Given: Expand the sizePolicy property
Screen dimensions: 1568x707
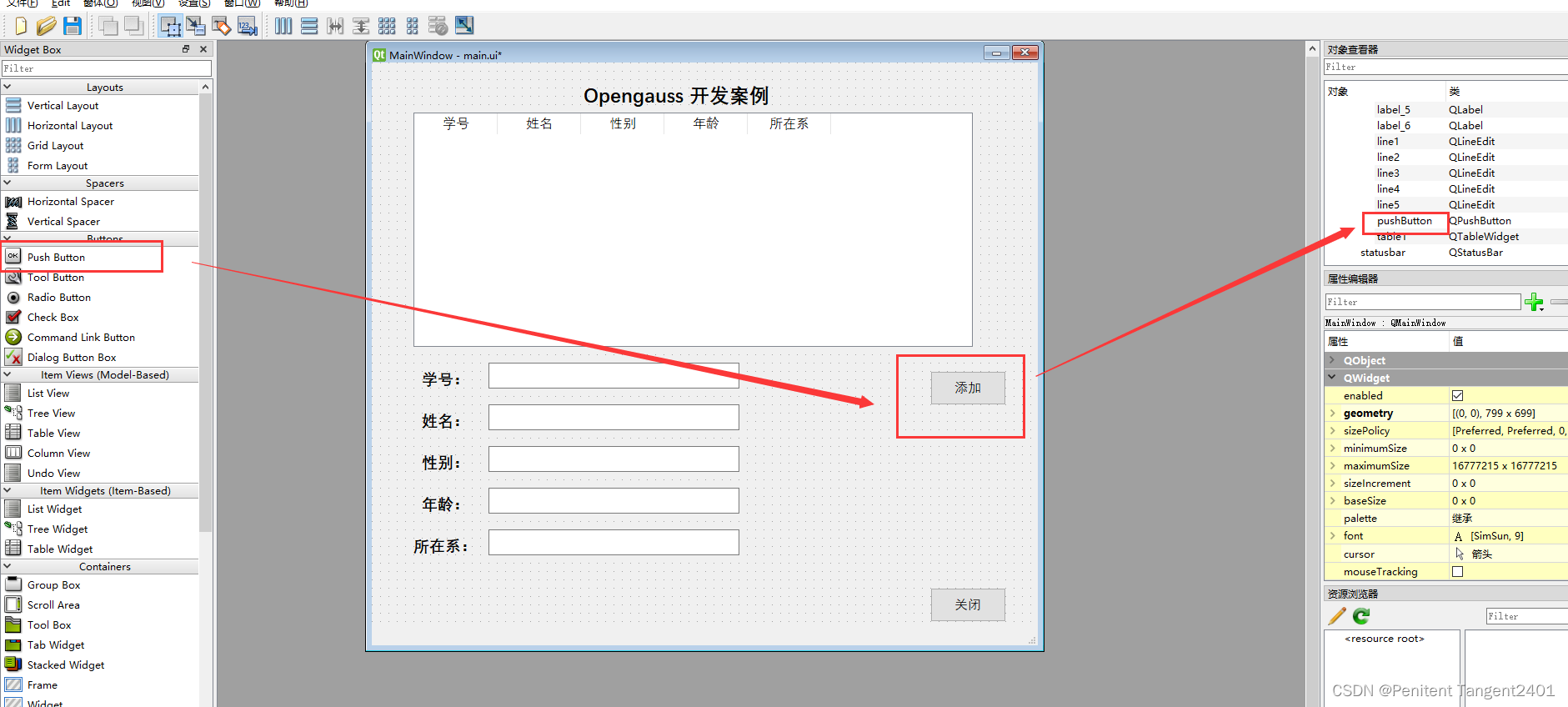Looking at the screenshot, I should [x=1332, y=430].
